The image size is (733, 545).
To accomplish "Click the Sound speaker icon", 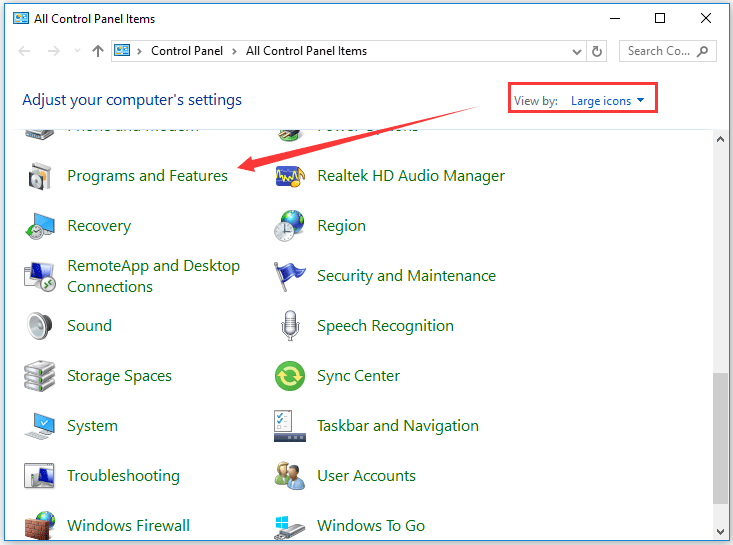I will coord(39,326).
